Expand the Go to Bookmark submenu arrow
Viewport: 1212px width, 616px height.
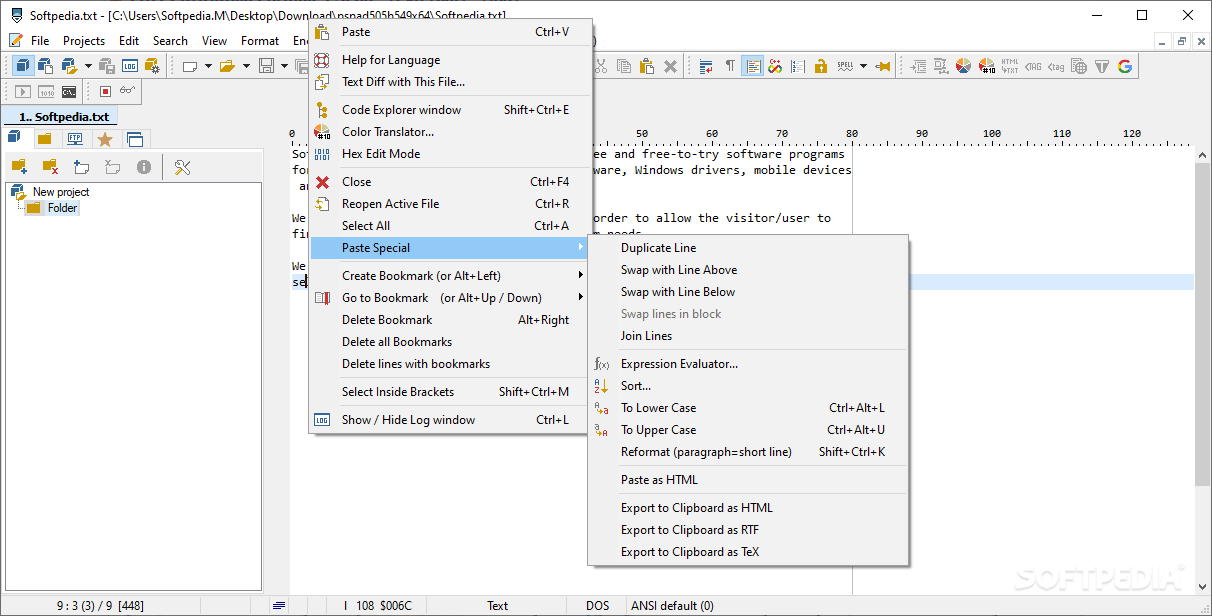pos(580,298)
